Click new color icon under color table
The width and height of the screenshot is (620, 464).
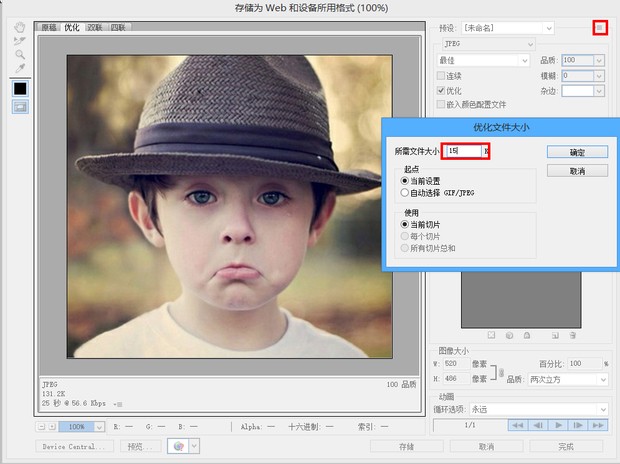pos(555,335)
